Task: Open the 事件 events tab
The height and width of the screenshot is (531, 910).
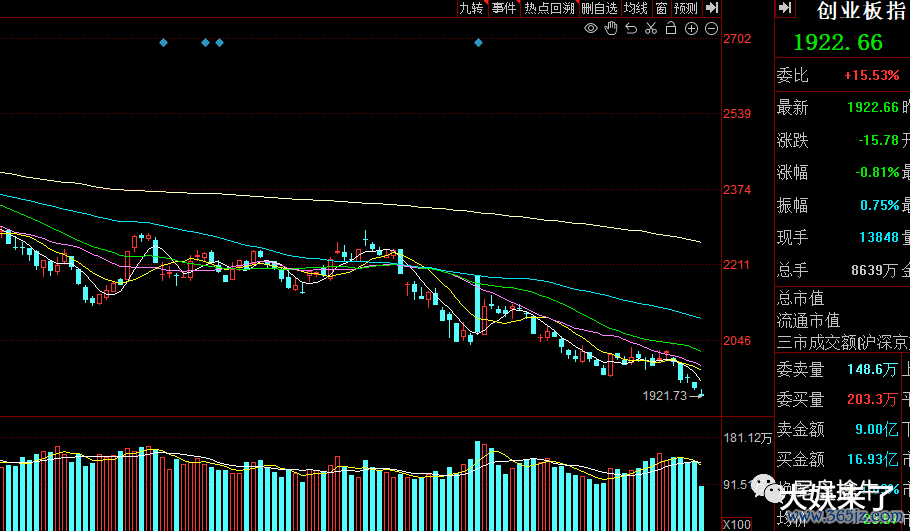Action: [504, 8]
